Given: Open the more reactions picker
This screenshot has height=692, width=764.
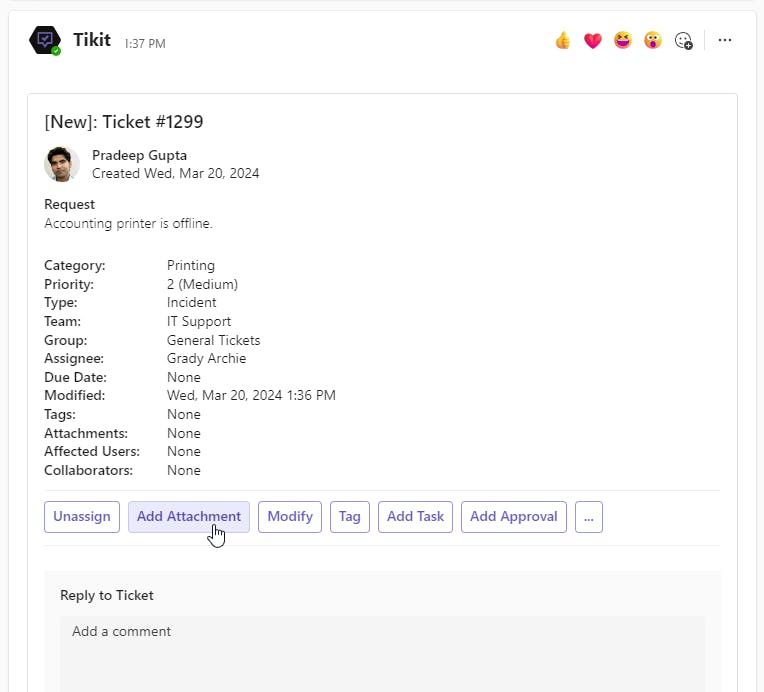Looking at the screenshot, I should [x=684, y=41].
